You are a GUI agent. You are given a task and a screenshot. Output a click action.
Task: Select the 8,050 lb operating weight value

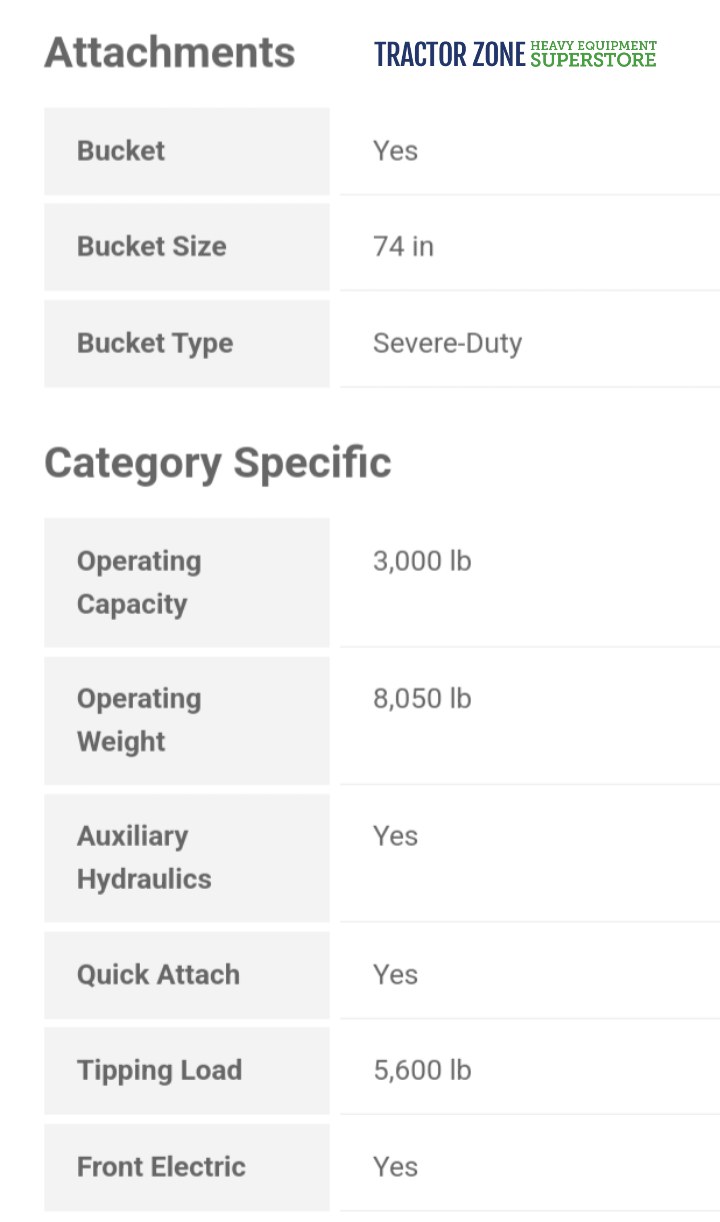click(x=422, y=698)
